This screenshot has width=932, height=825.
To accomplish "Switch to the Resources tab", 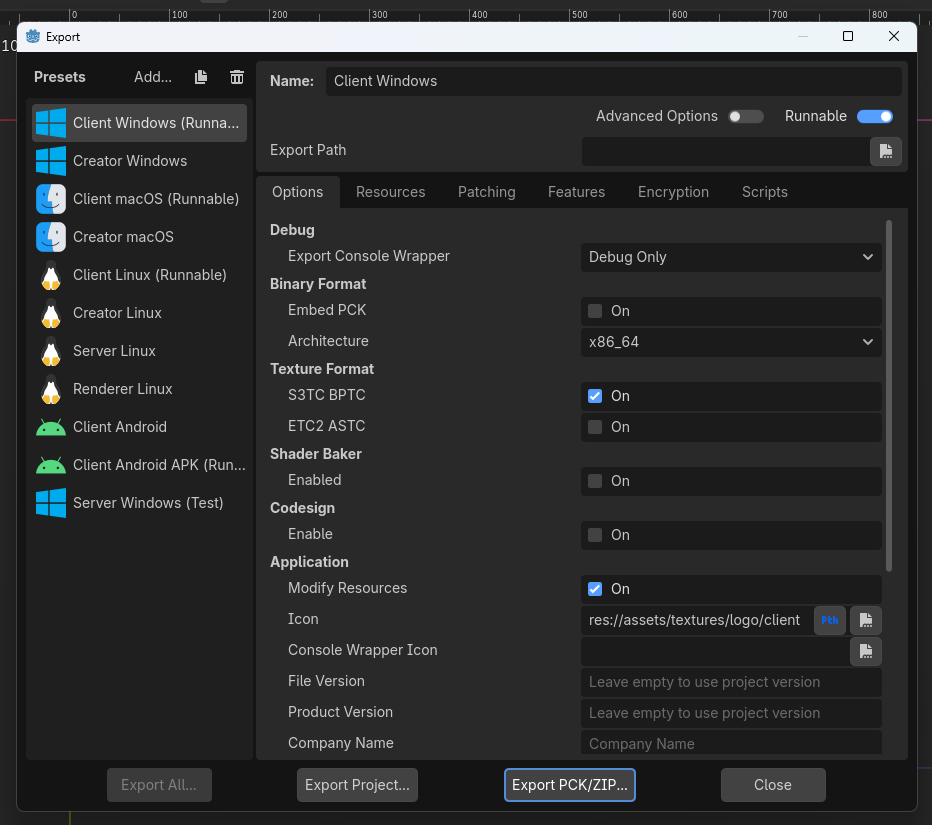I will pos(391,192).
